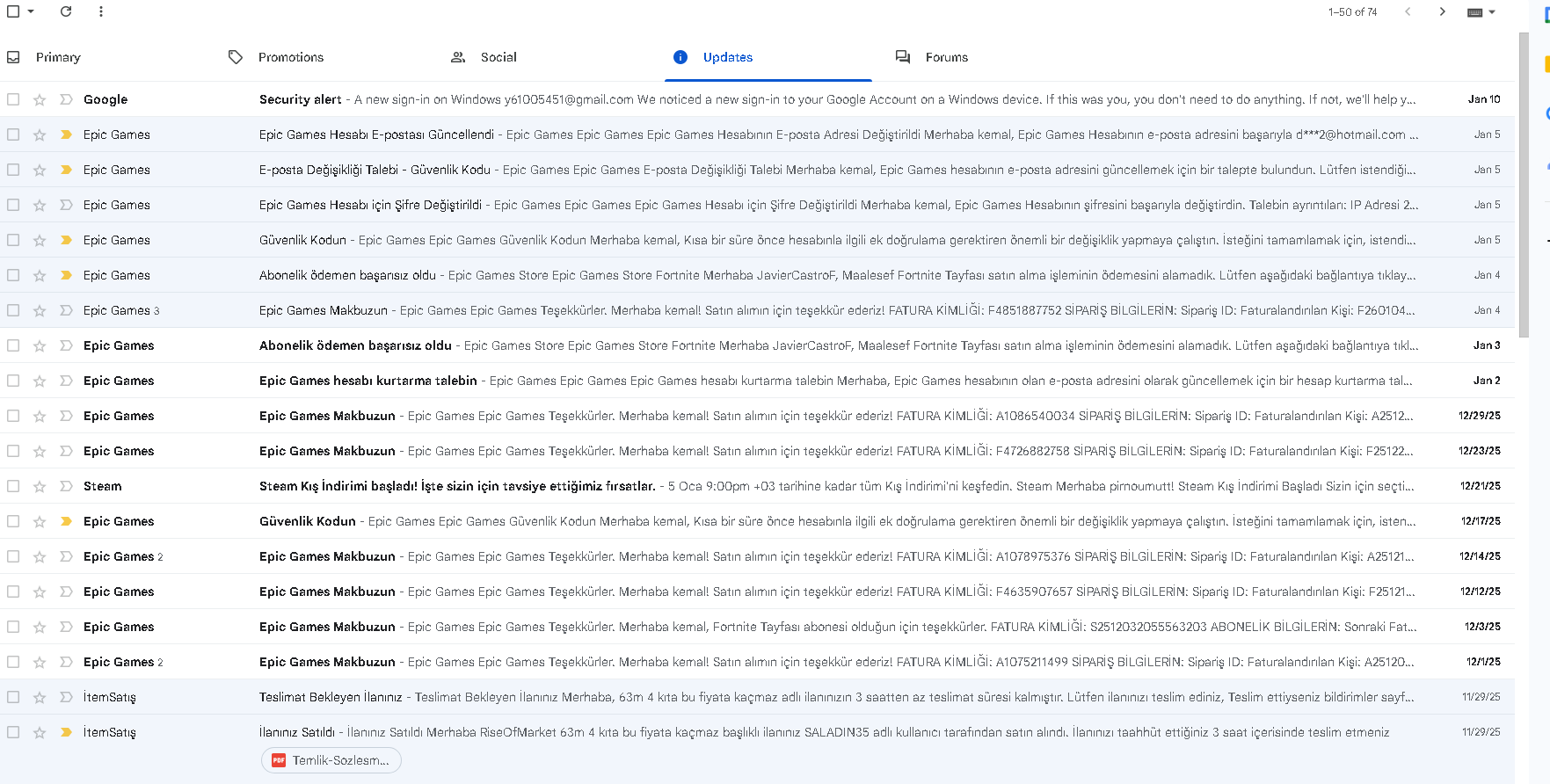Toggle importance marker on E-posta Değişikliği Talebi email
The image size is (1550, 784).
(66, 170)
